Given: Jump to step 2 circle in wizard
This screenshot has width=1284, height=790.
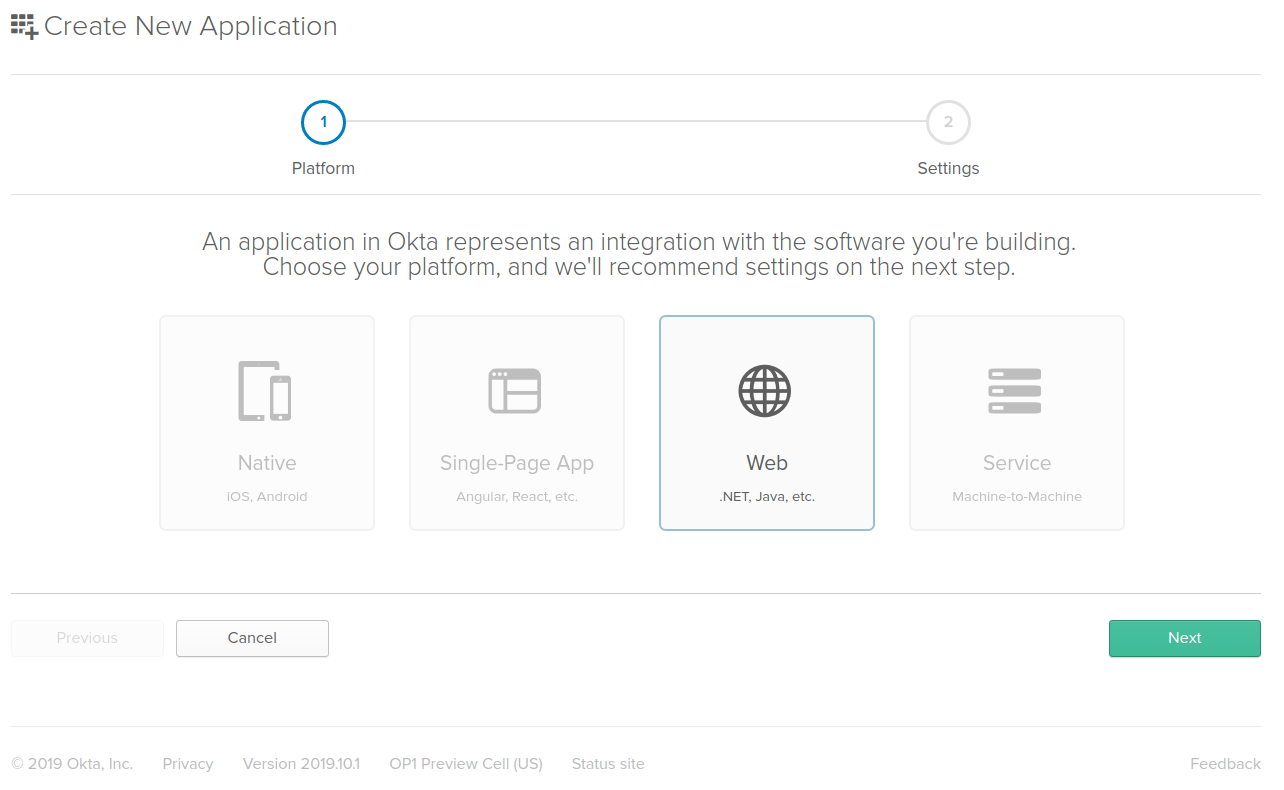Looking at the screenshot, I should (948, 123).
